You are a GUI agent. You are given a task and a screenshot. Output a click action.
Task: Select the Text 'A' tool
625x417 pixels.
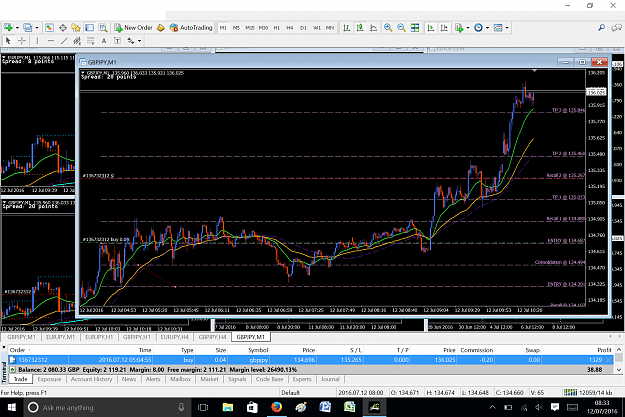[104, 41]
